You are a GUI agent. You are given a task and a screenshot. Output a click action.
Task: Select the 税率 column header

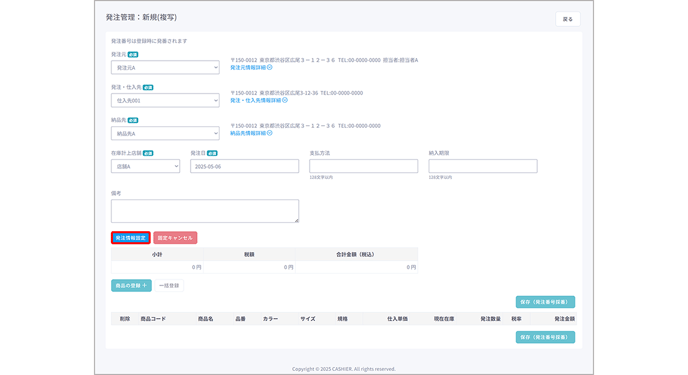pos(516,319)
